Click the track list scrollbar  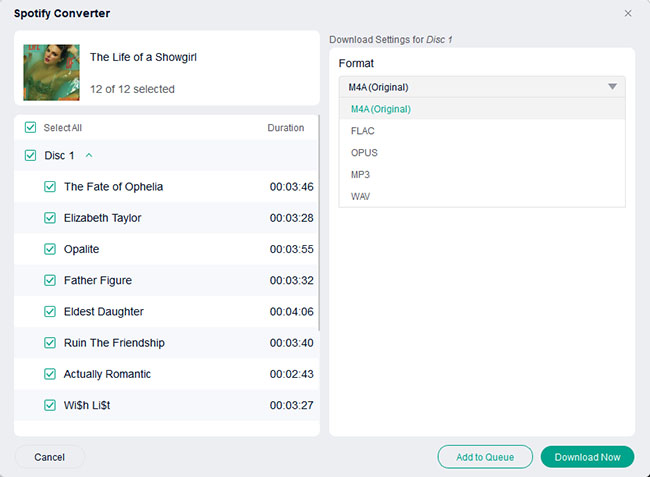coord(318,223)
